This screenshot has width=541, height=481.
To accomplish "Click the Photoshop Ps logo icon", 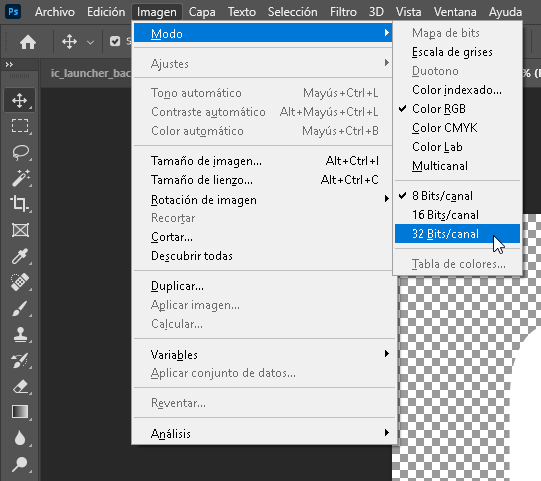I will point(13,11).
